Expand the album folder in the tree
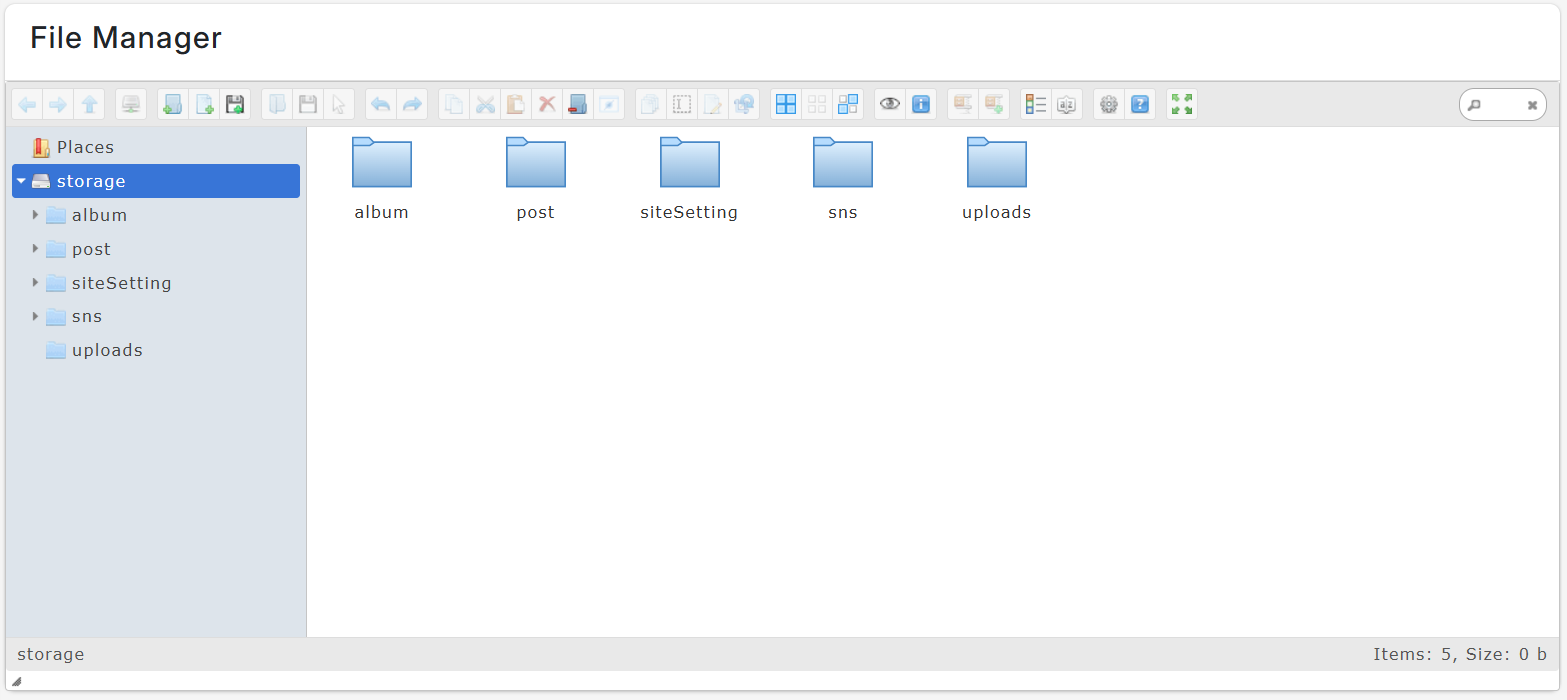The image size is (1567, 700). (36, 215)
